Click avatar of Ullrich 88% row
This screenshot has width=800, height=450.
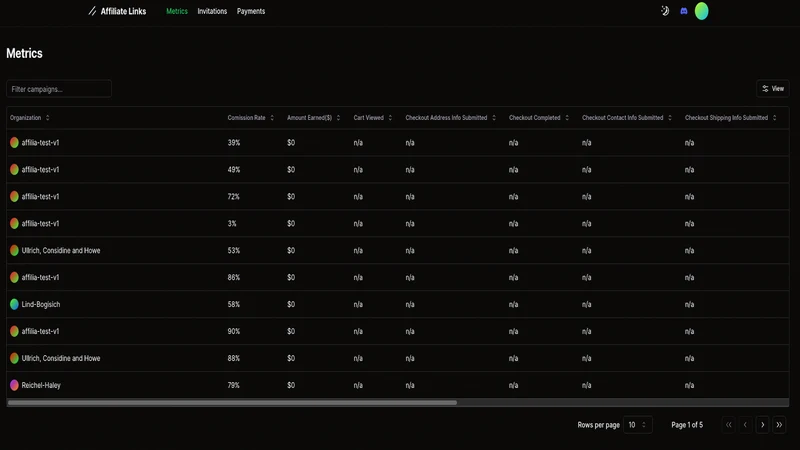pyautogui.click(x=14, y=358)
